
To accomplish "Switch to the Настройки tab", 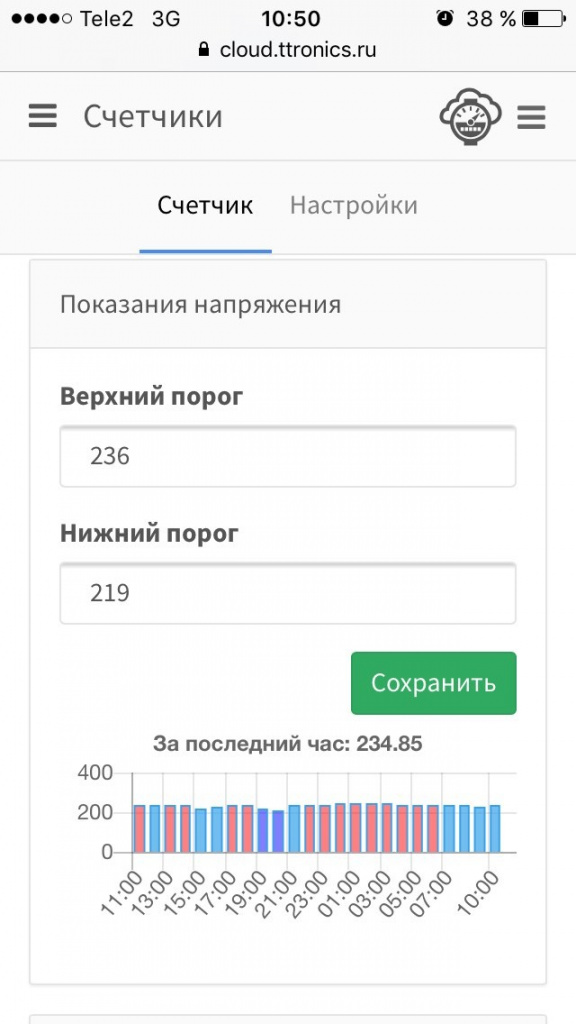I will tap(353, 206).
